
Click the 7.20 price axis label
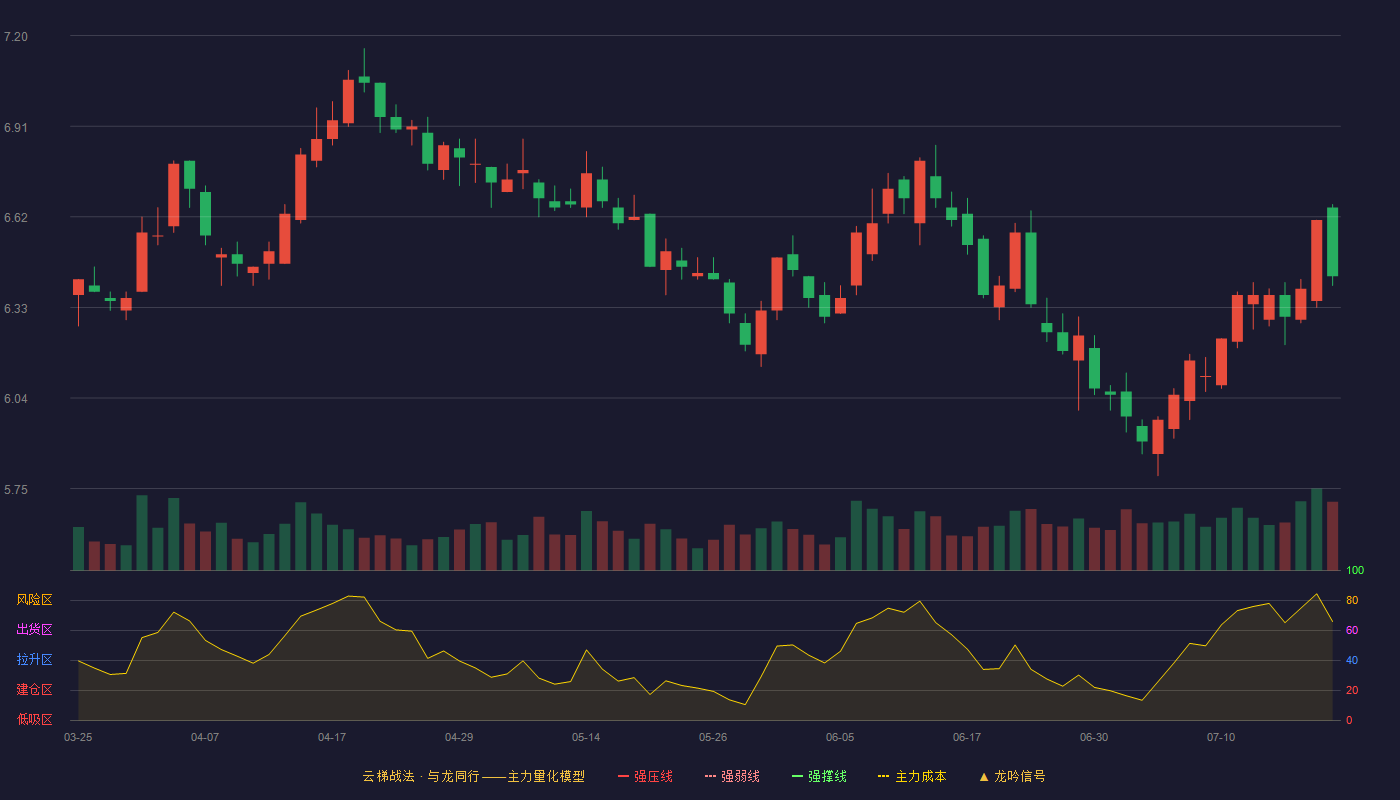tap(16, 37)
